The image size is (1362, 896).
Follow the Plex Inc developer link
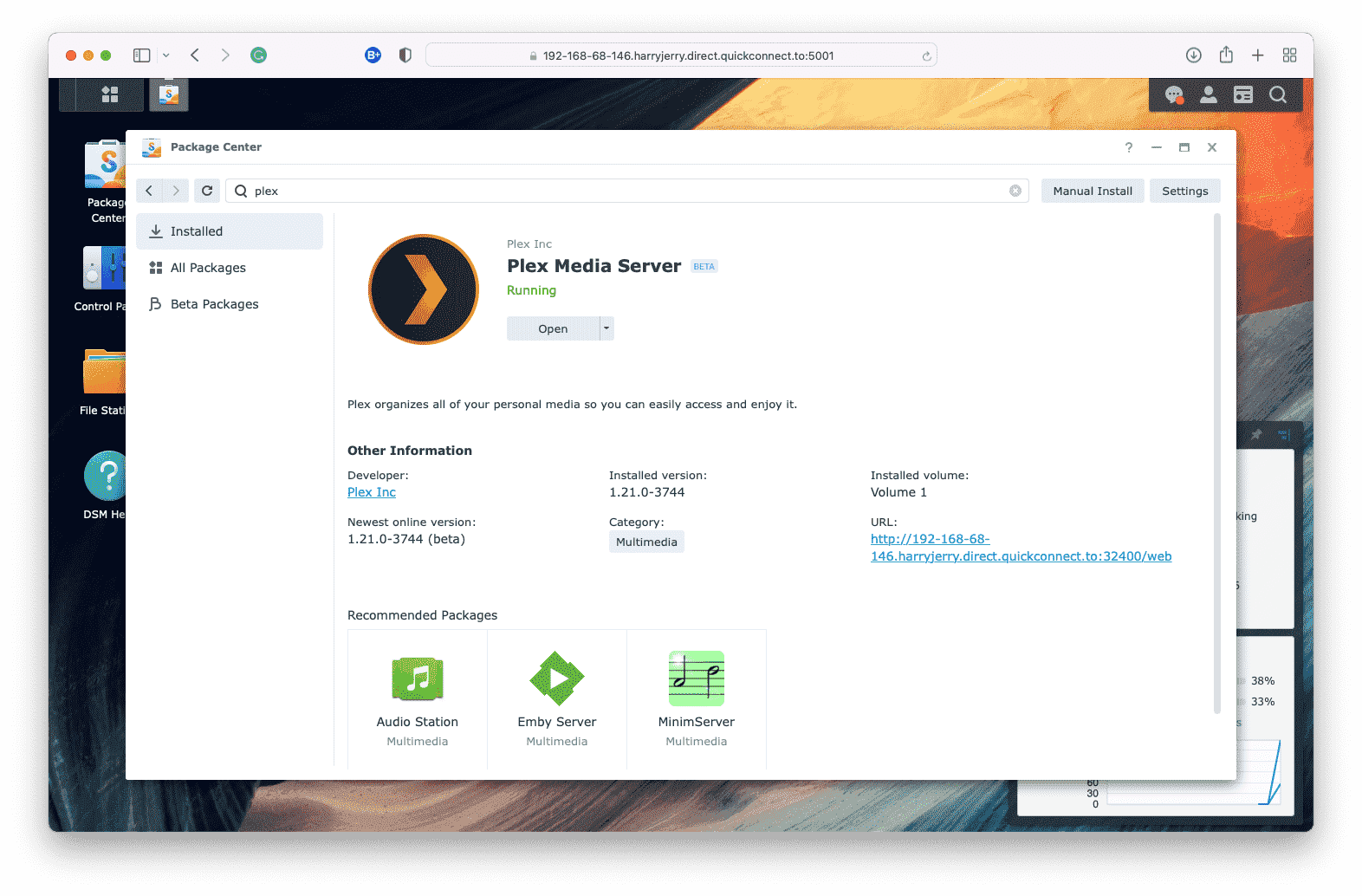[x=372, y=492]
